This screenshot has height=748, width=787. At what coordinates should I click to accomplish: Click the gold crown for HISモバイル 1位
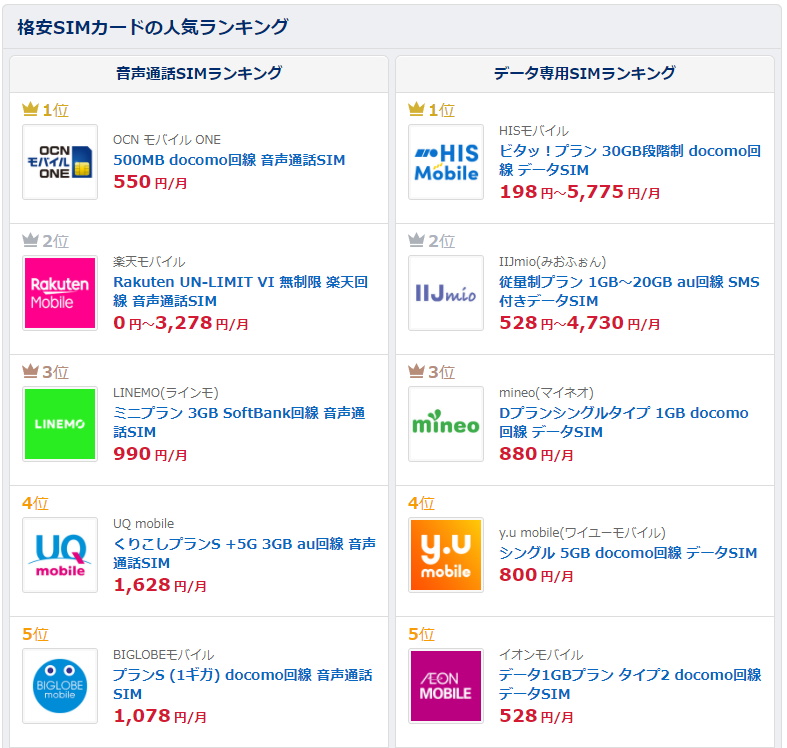point(417,109)
